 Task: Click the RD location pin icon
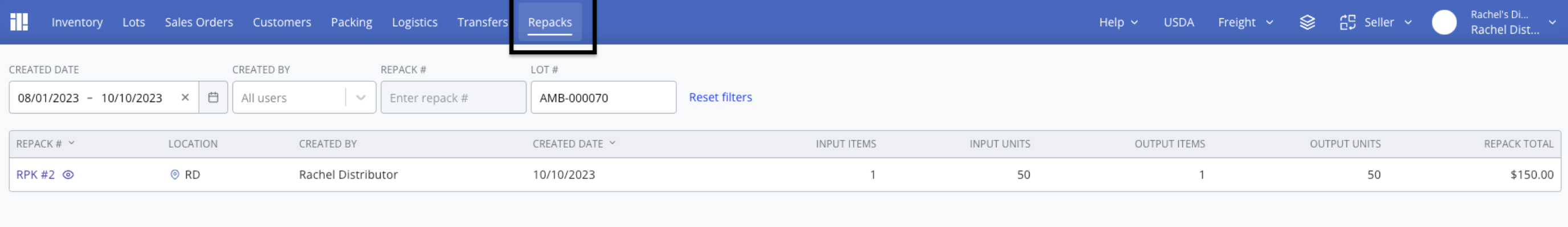[175, 175]
